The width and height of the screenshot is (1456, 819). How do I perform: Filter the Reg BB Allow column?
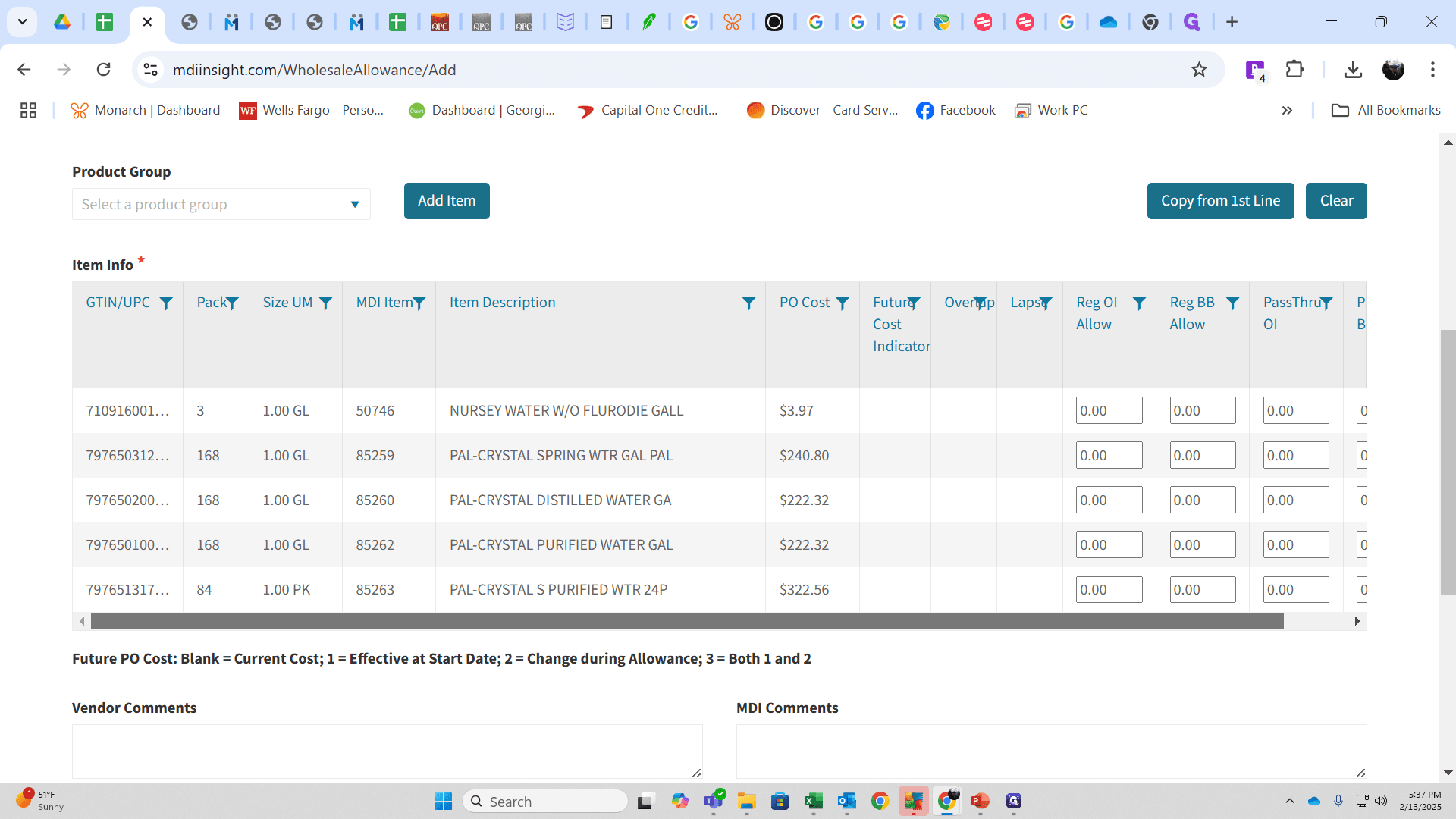coord(1233,303)
